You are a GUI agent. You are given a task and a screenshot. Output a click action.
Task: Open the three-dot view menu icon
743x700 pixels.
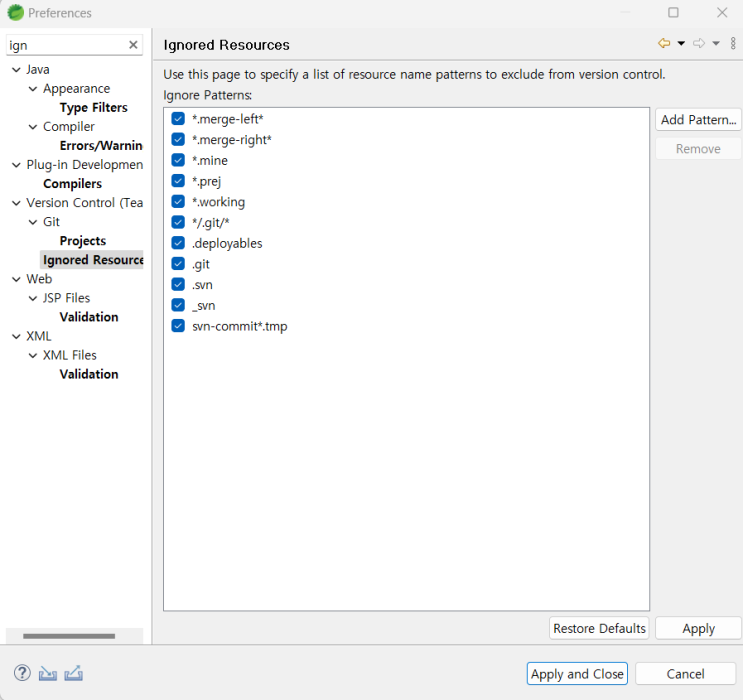pyautogui.click(x=733, y=43)
